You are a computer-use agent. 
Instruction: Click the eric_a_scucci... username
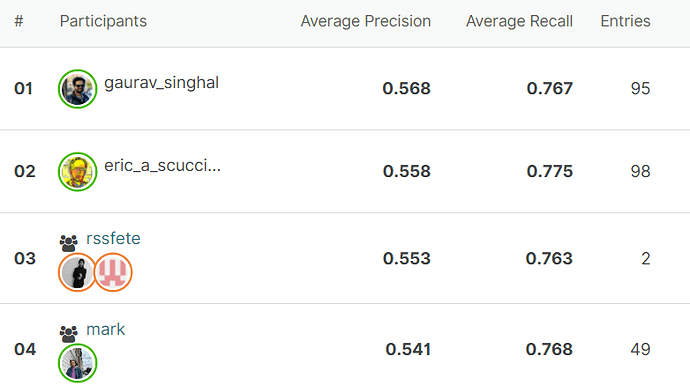[x=162, y=165]
